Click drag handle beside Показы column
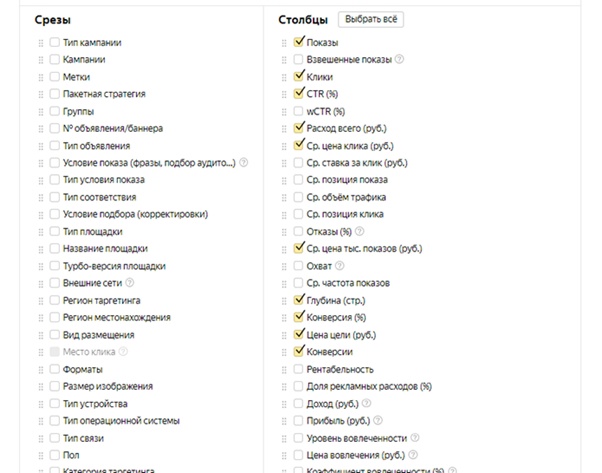The height and width of the screenshot is (473, 602). coord(286,42)
